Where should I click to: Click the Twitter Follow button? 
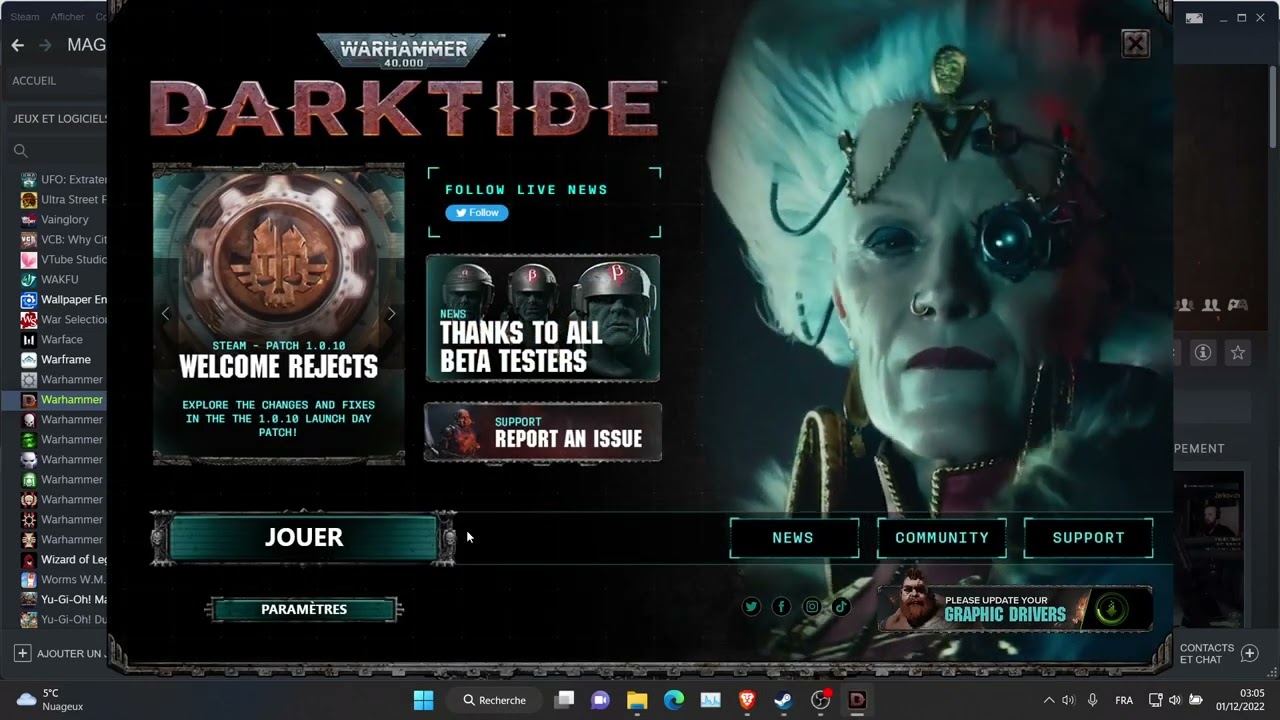click(x=477, y=213)
